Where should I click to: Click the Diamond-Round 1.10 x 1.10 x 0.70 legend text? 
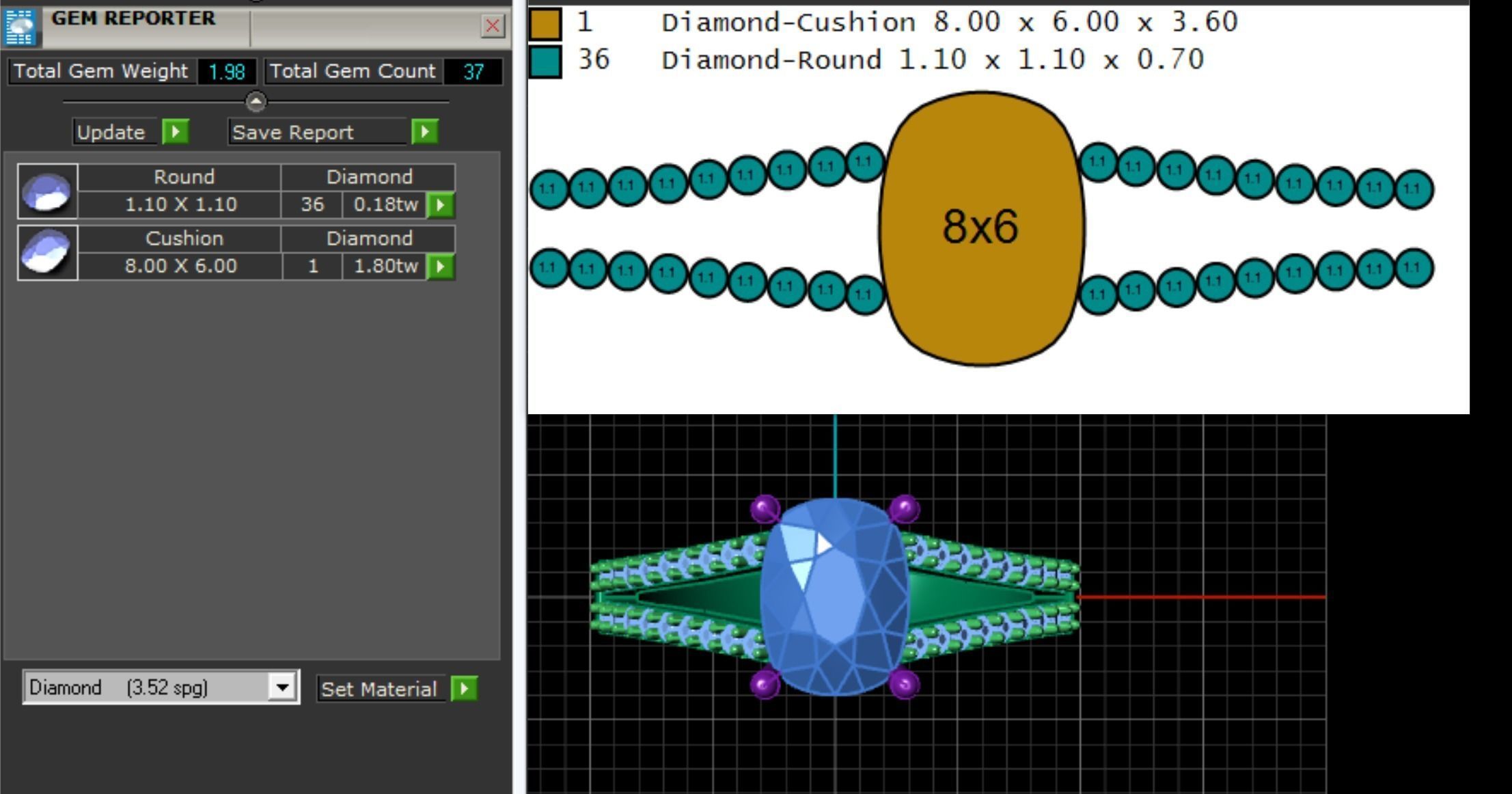932,60
